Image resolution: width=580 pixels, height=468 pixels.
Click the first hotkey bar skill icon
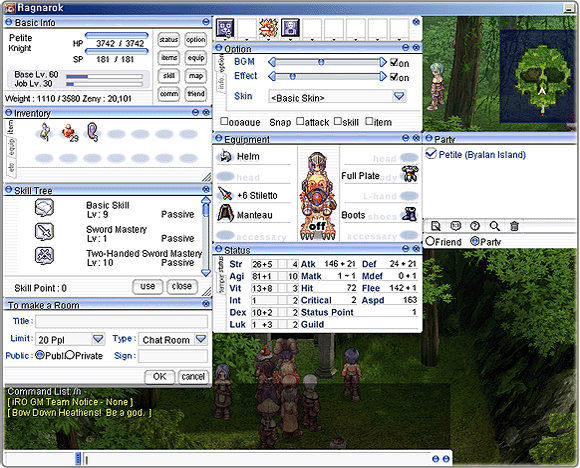(x=225, y=28)
